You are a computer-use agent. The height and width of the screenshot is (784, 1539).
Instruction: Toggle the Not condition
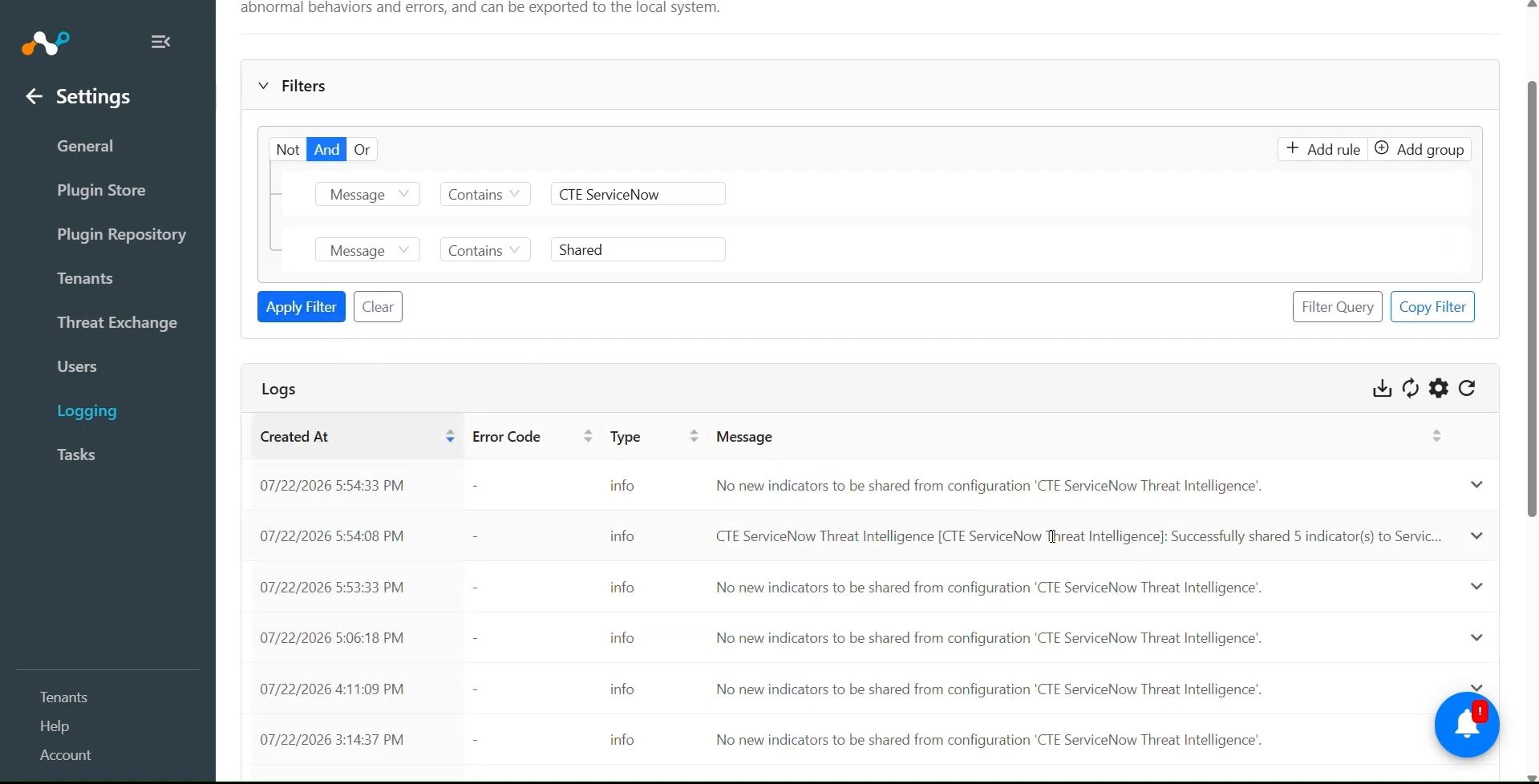click(x=288, y=150)
